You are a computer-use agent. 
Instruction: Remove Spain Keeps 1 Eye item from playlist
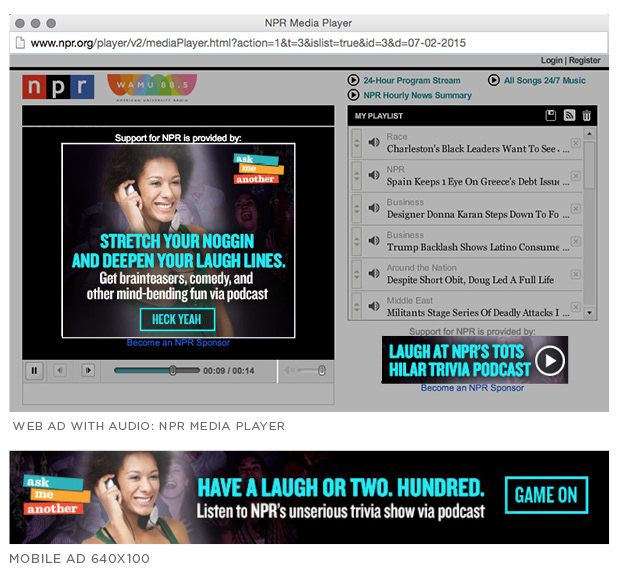(576, 176)
